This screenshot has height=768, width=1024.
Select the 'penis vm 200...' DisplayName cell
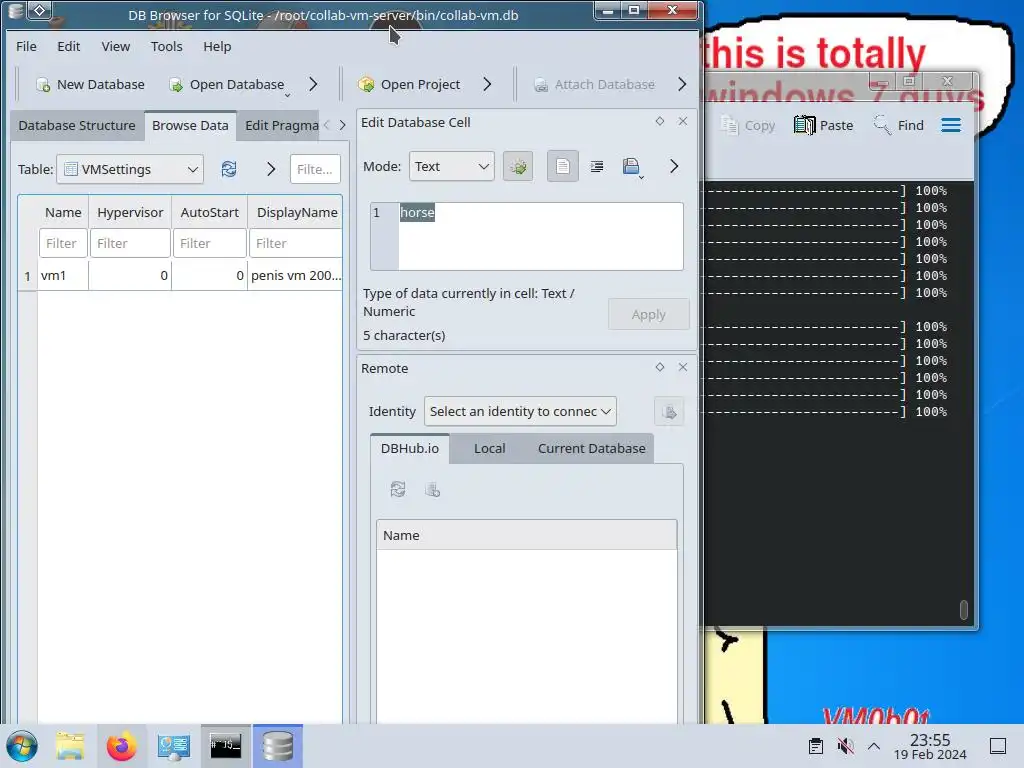coord(295,276)
